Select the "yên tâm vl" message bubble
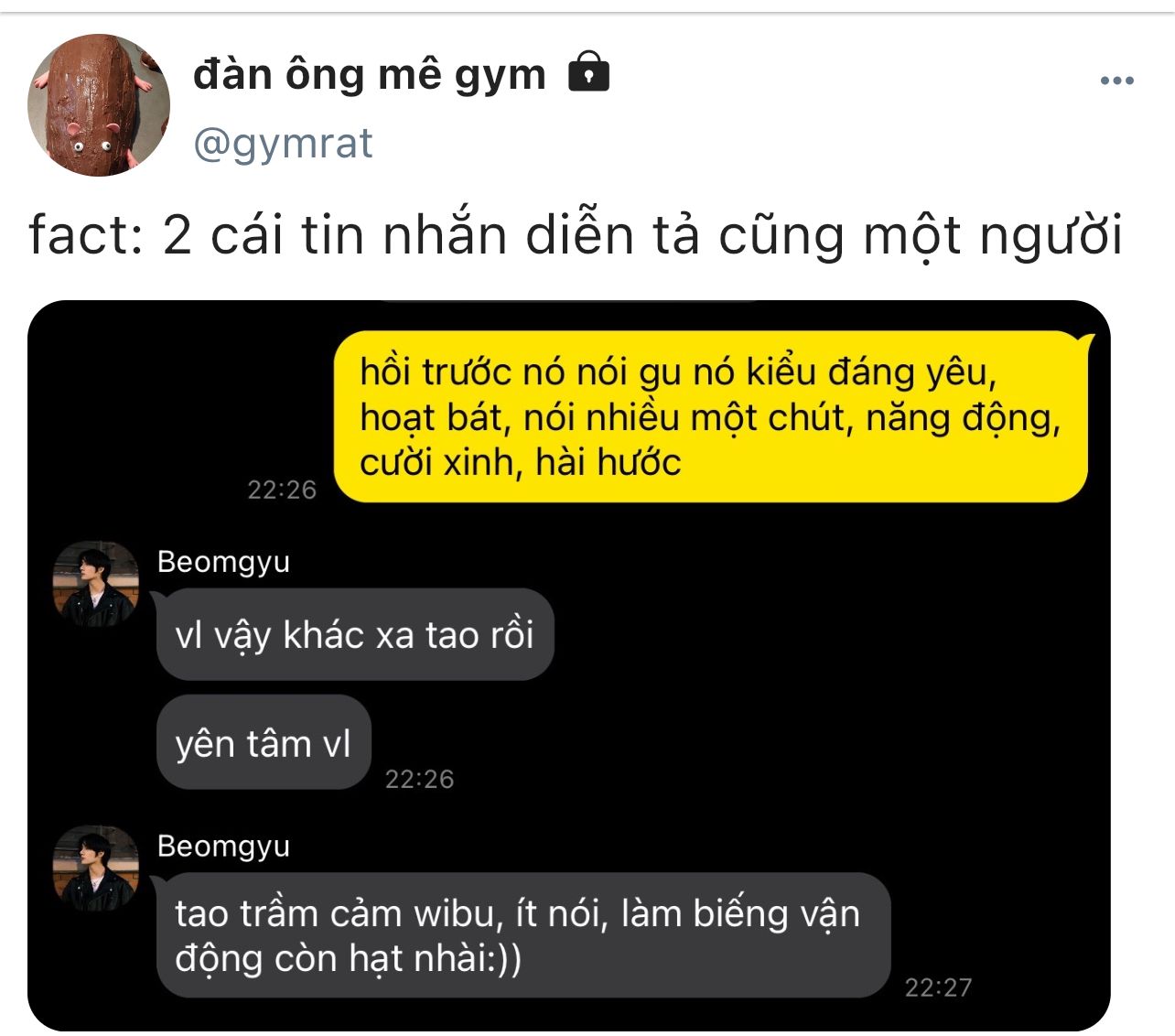Screen dimensions: 1175x1036 tap(264, 743)
